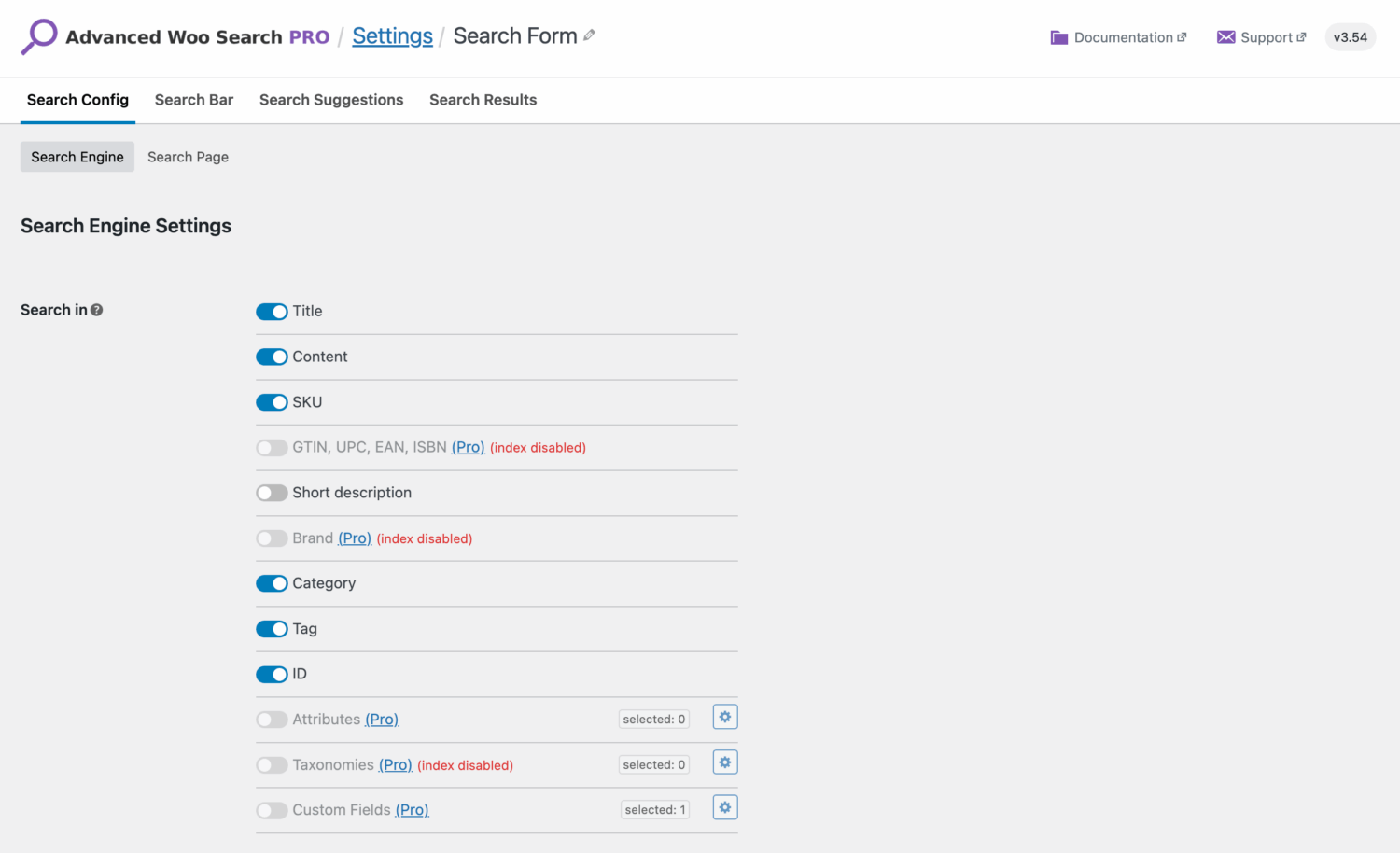Open Documentation via the folder icon
Screen dimensions: 1400x853
(1059, 37)
